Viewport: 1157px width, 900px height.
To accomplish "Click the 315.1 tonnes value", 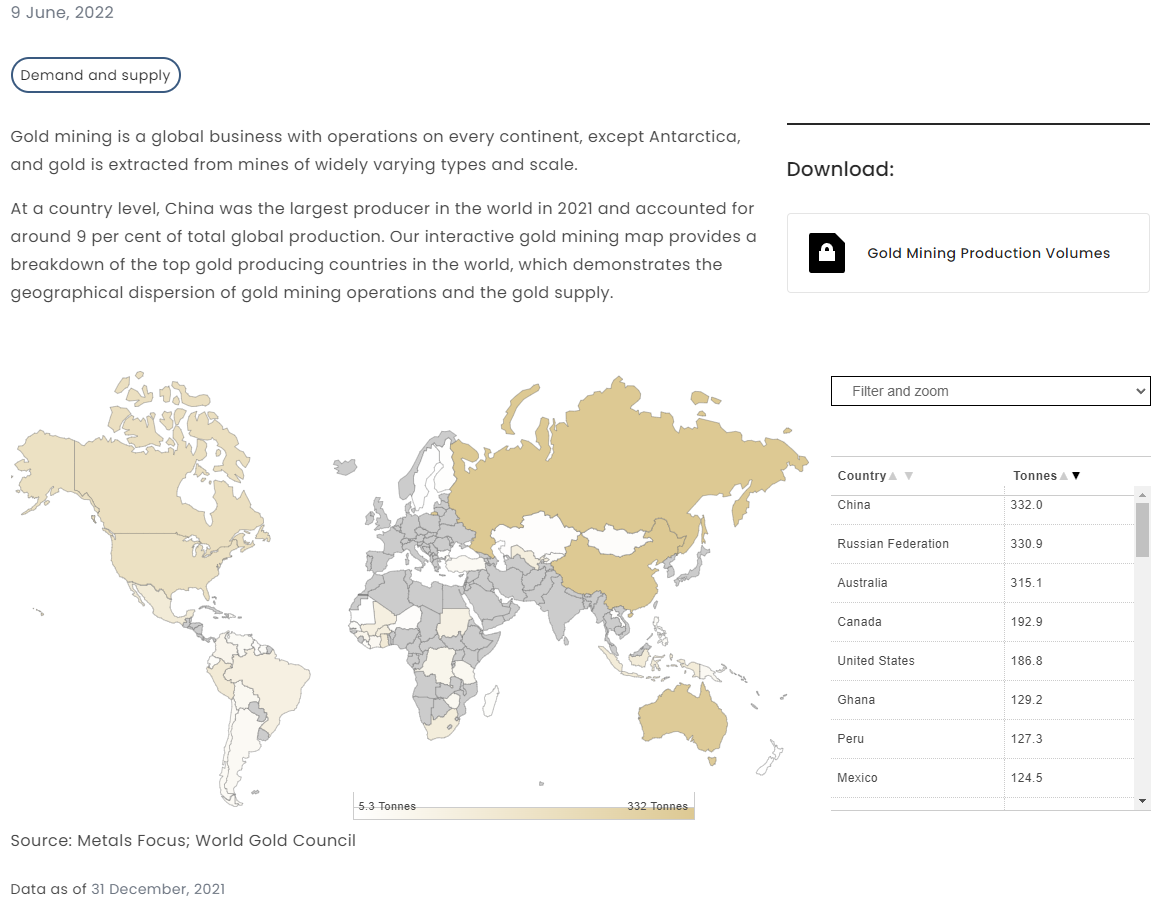I will click(x=1026, y=583).
